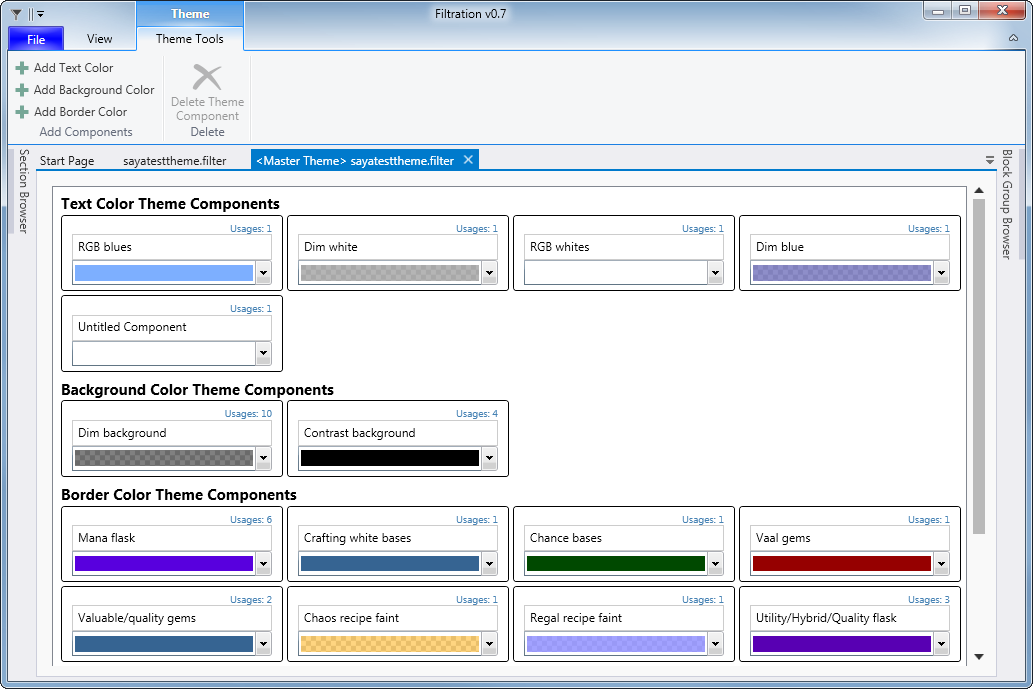Click the Add Background Color icon
Image resolution: width=1033 pixels, height=689 pixels.
click(x=21, y=89)
